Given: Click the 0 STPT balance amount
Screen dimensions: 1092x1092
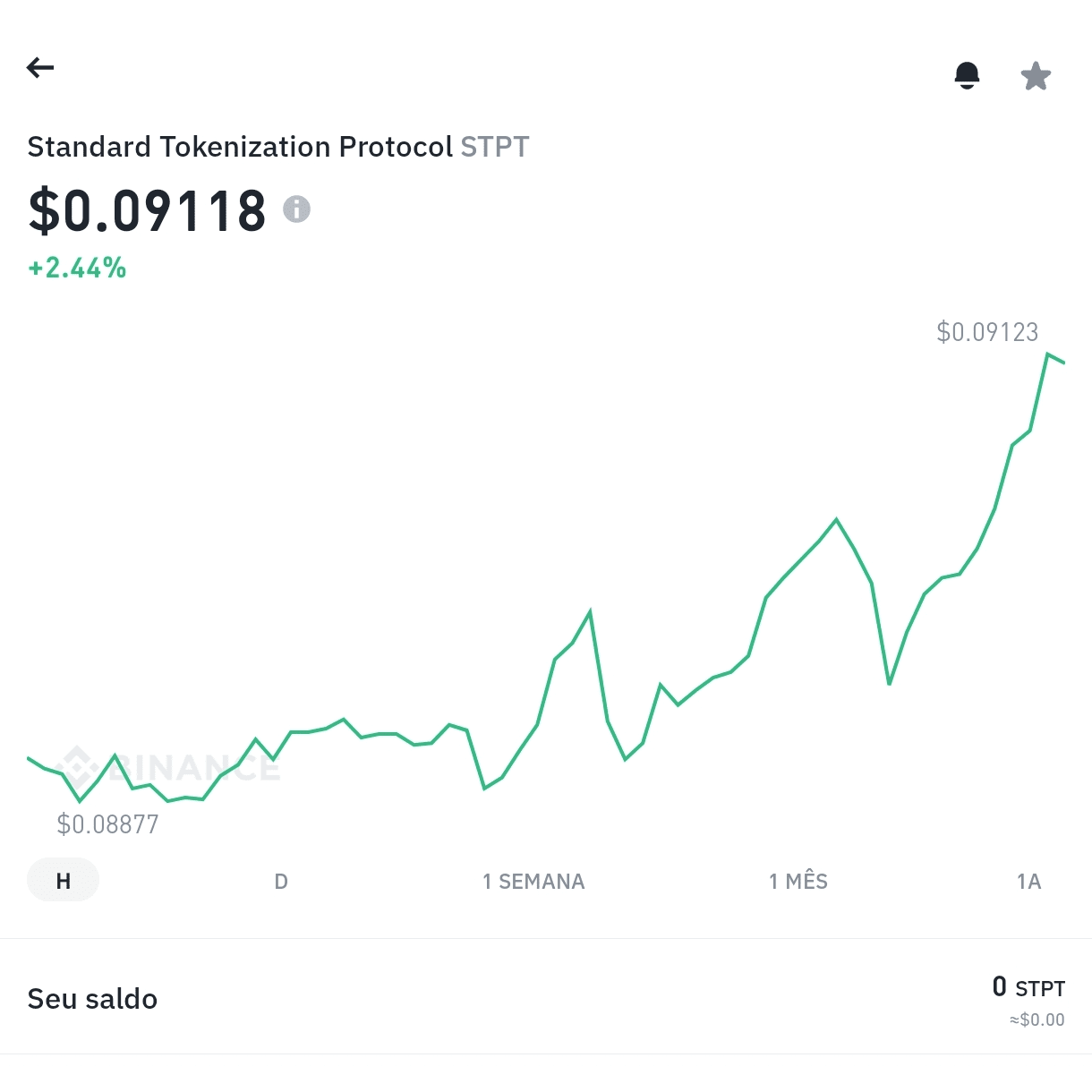Looking at the screenshot, I should coord(1028,987).
